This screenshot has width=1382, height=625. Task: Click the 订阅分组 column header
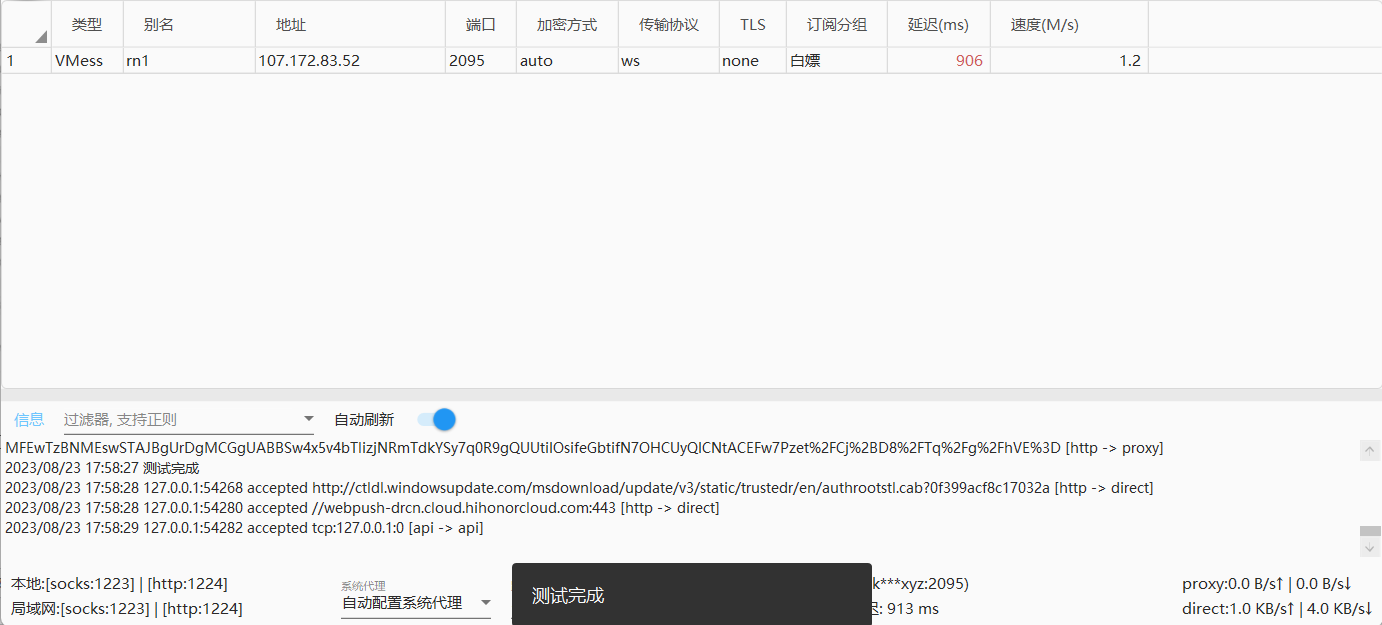836,25
